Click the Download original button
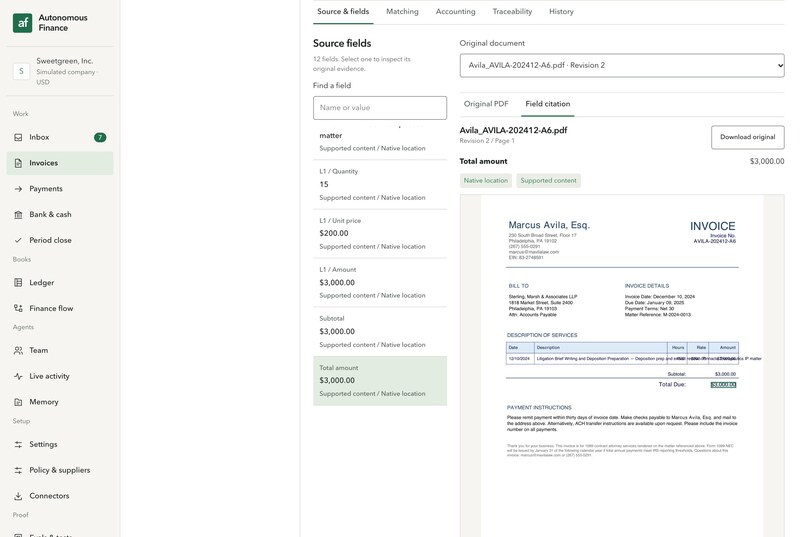Viewport: 806px width, 537px height. tap(747, 137)
